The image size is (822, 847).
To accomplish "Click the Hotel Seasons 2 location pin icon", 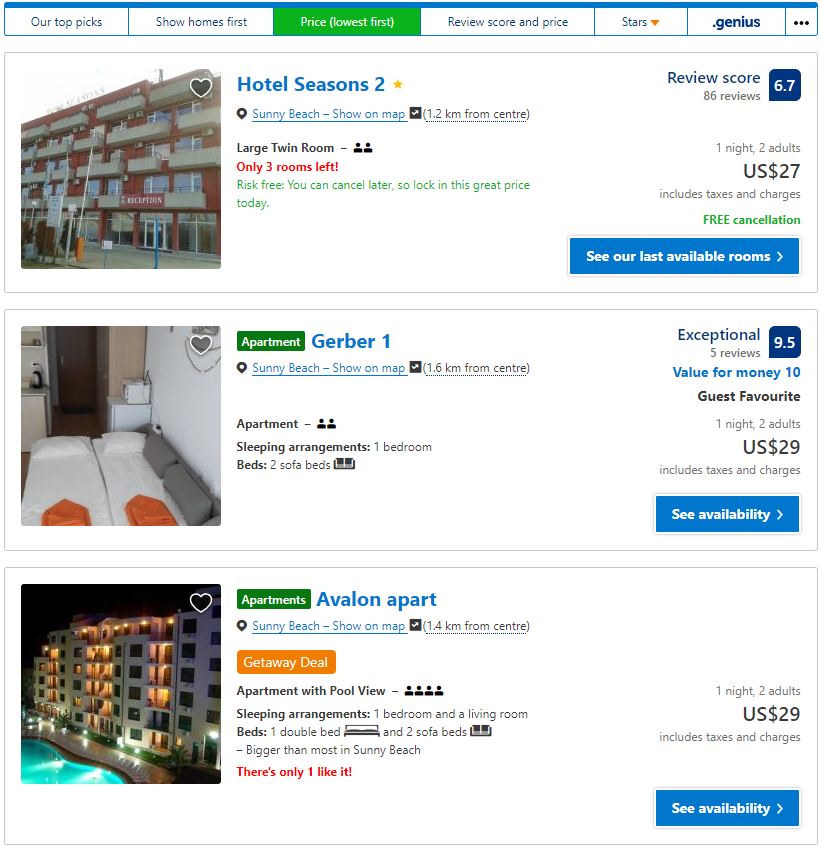I will click(242, 114).
